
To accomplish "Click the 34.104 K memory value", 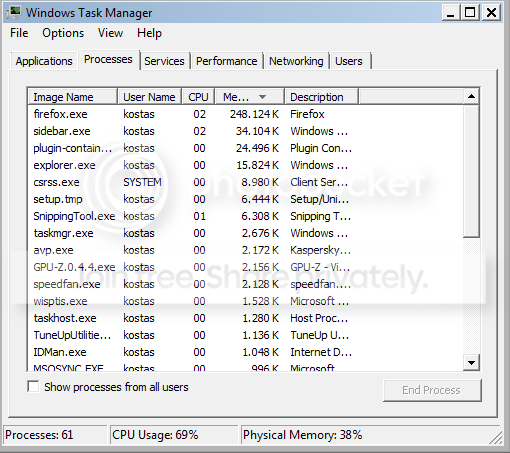I will 257,131.
